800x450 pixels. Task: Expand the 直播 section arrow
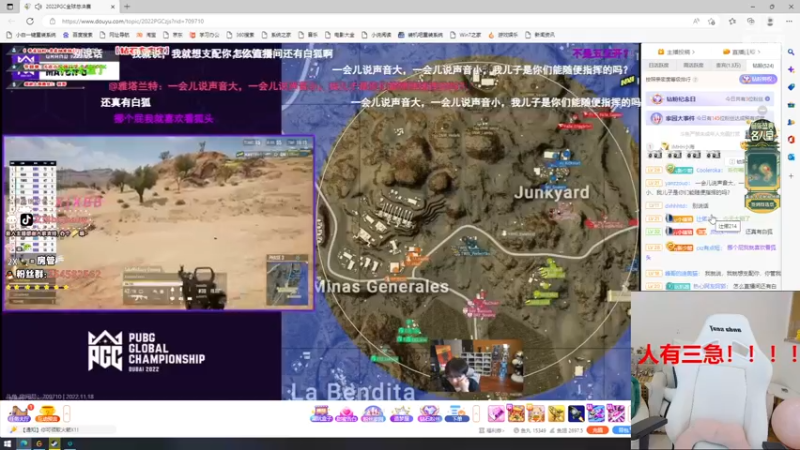pyautogui.click(x=759, y=52)
